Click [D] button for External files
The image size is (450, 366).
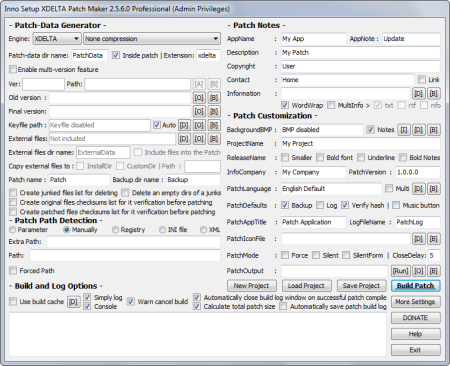184,139
